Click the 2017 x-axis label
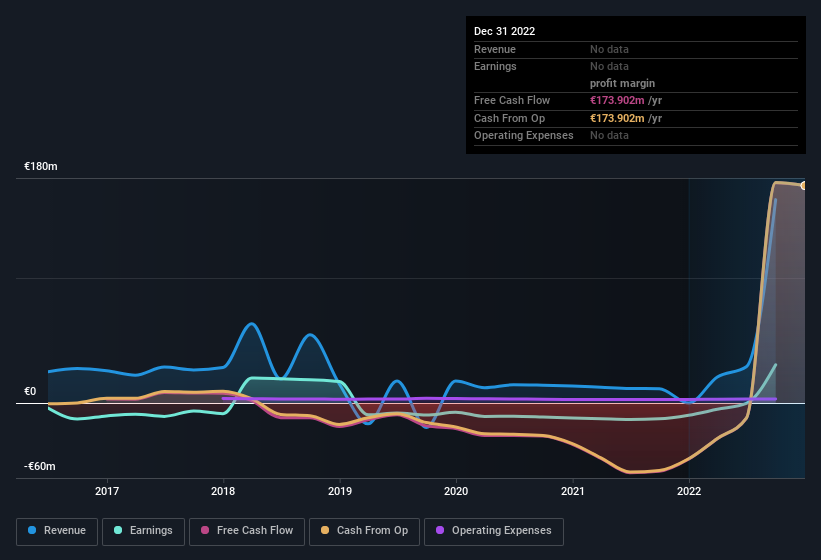The width and height of the screenshot is (821, 560). click(107, 491)
